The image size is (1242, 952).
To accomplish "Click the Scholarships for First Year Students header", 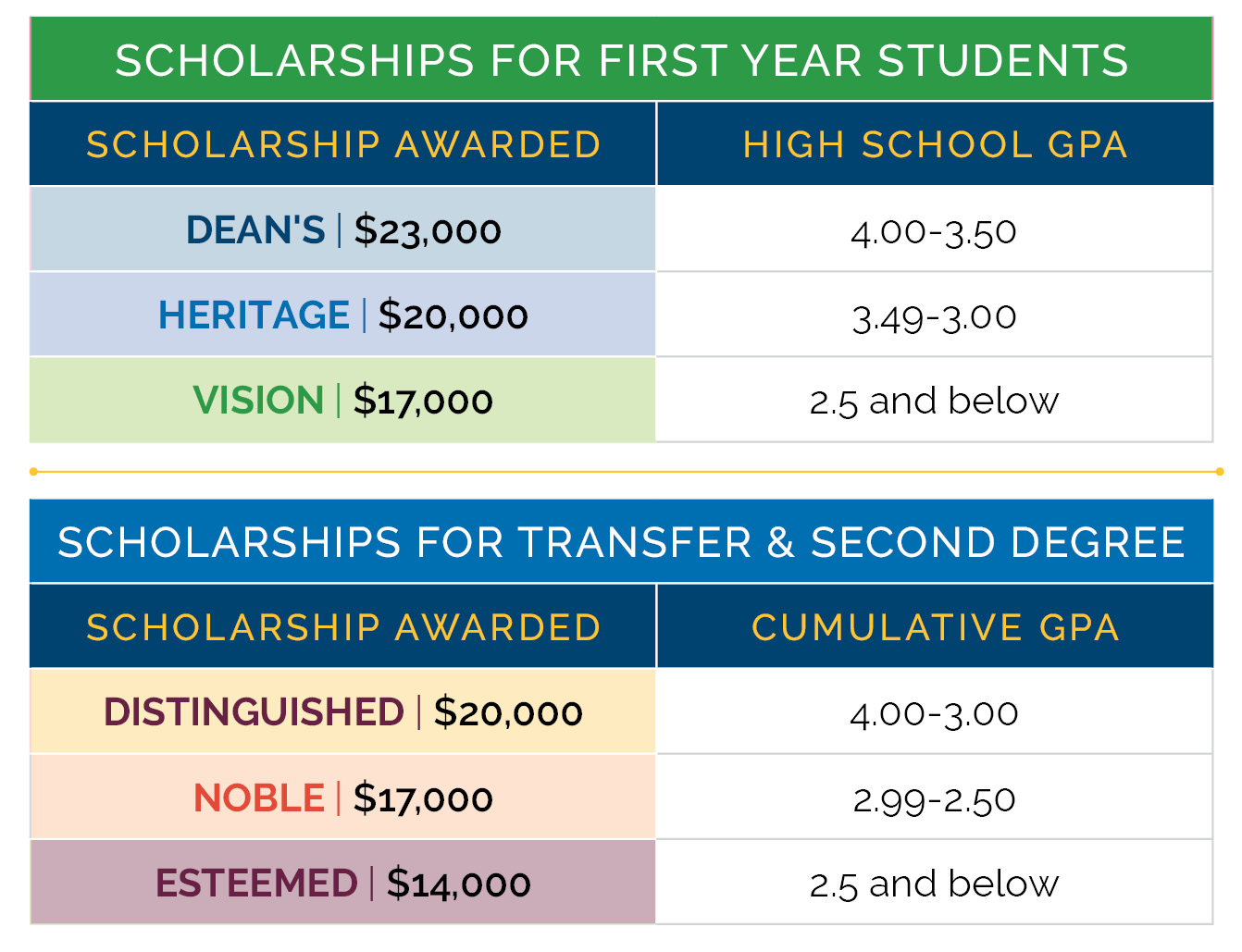I will tap(621, 61).
